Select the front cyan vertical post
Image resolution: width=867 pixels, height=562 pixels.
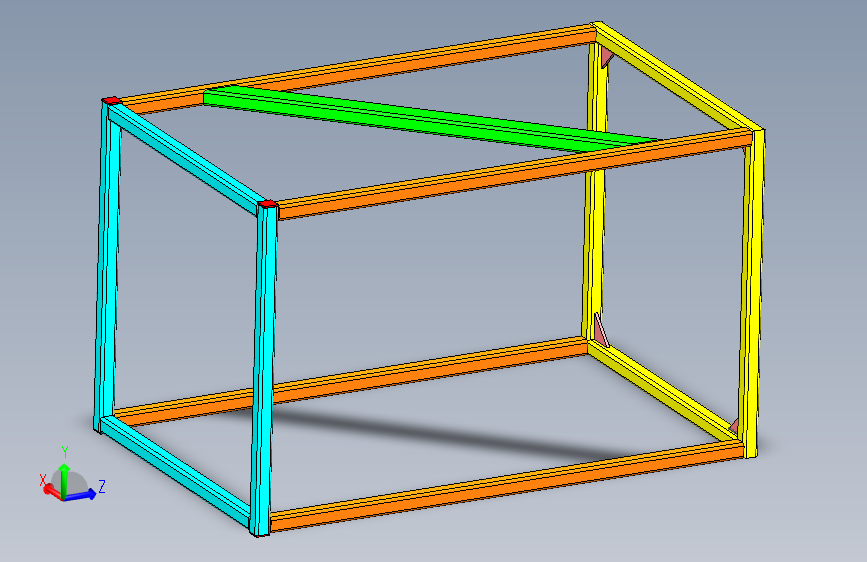(264, 371)
